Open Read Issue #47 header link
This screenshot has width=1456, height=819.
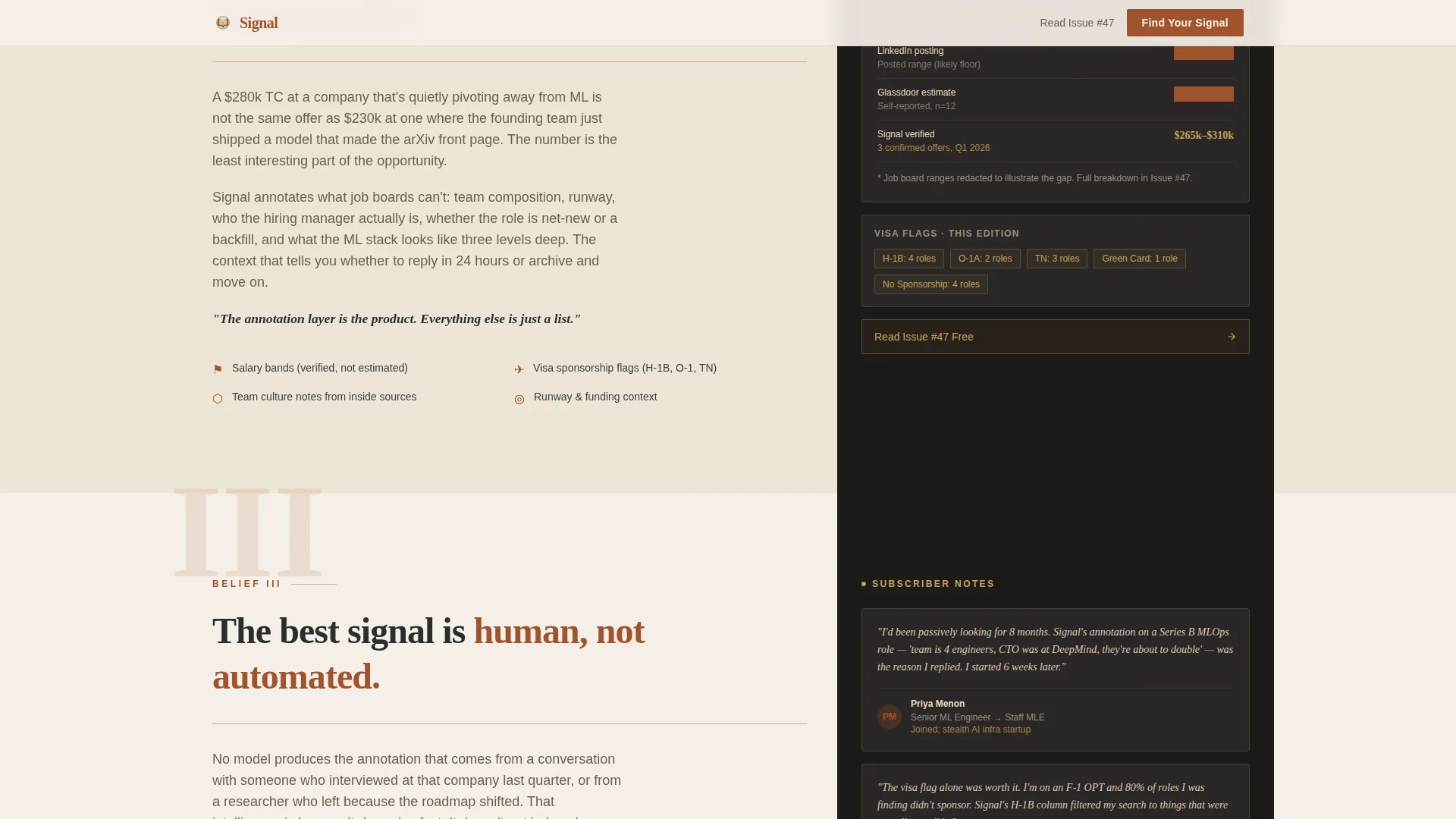(1077, 23)
